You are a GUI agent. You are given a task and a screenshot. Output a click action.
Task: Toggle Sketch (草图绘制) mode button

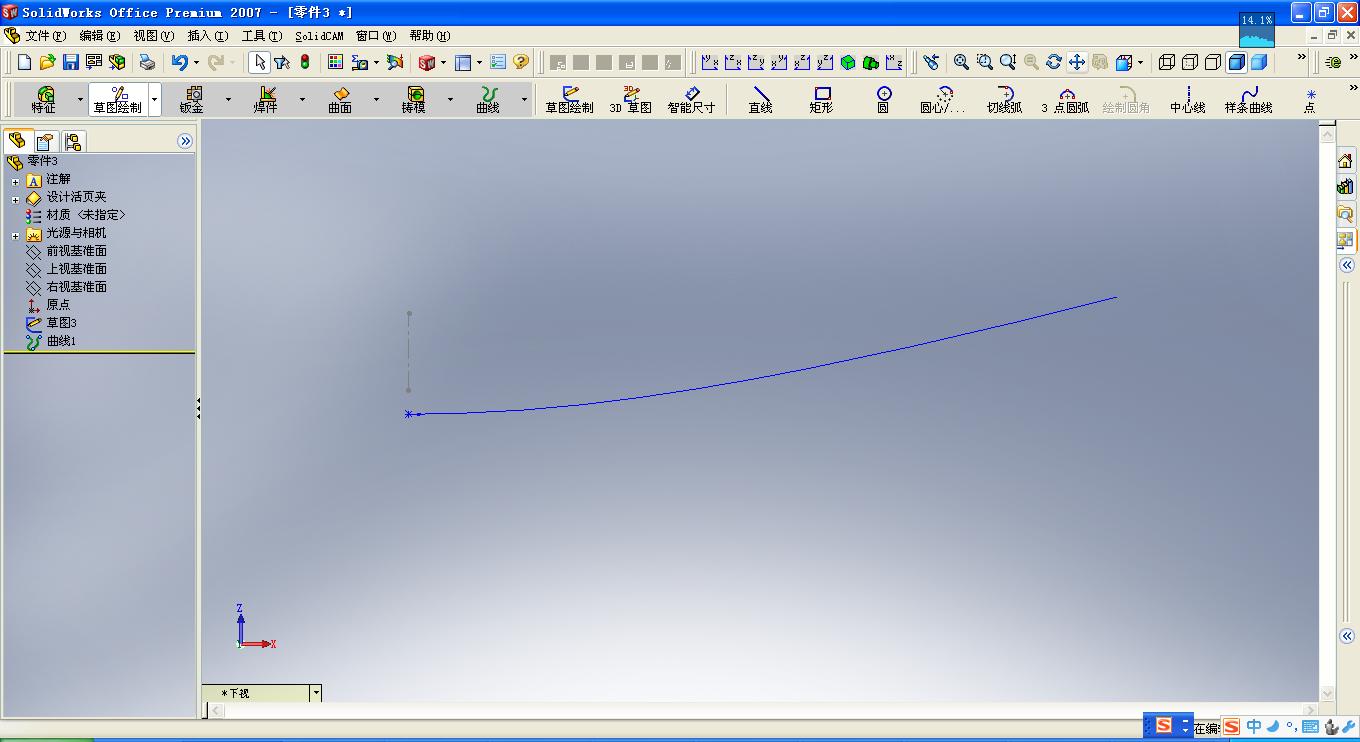click(x=569, y=100)
